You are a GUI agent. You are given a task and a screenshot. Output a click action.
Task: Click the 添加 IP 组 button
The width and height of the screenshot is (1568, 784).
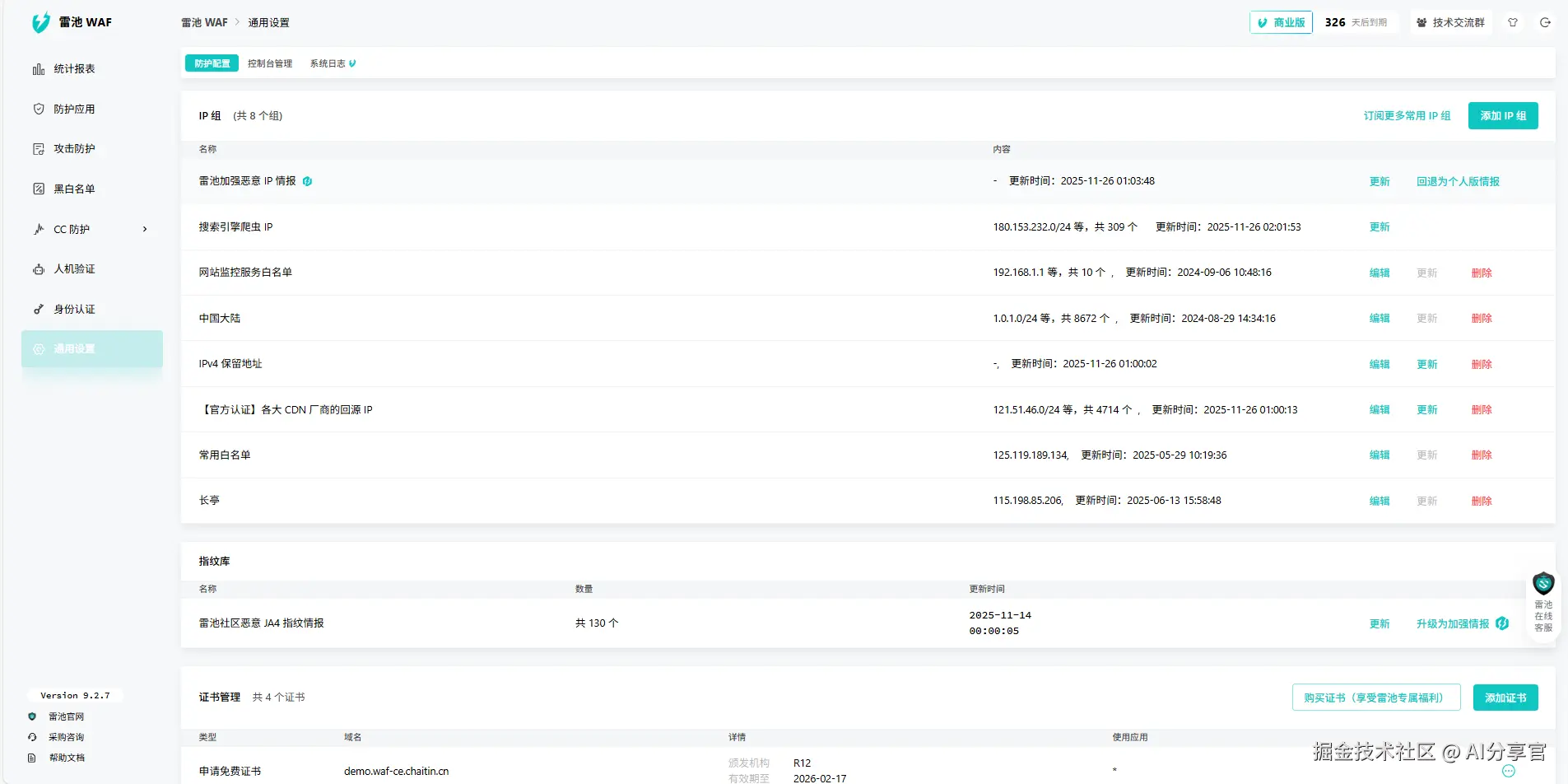pyautogui.click(x=1503, y=115)
